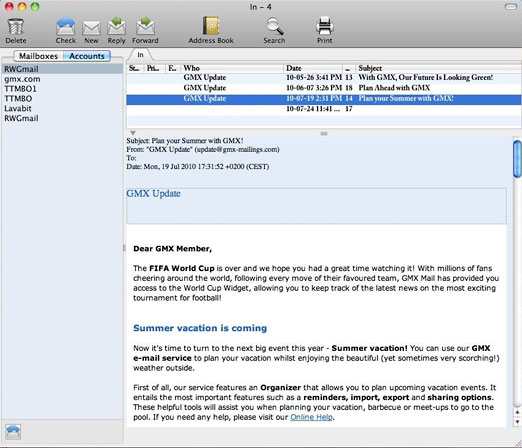Click the 'Summer vacation is coming' heading

(200, 328)
